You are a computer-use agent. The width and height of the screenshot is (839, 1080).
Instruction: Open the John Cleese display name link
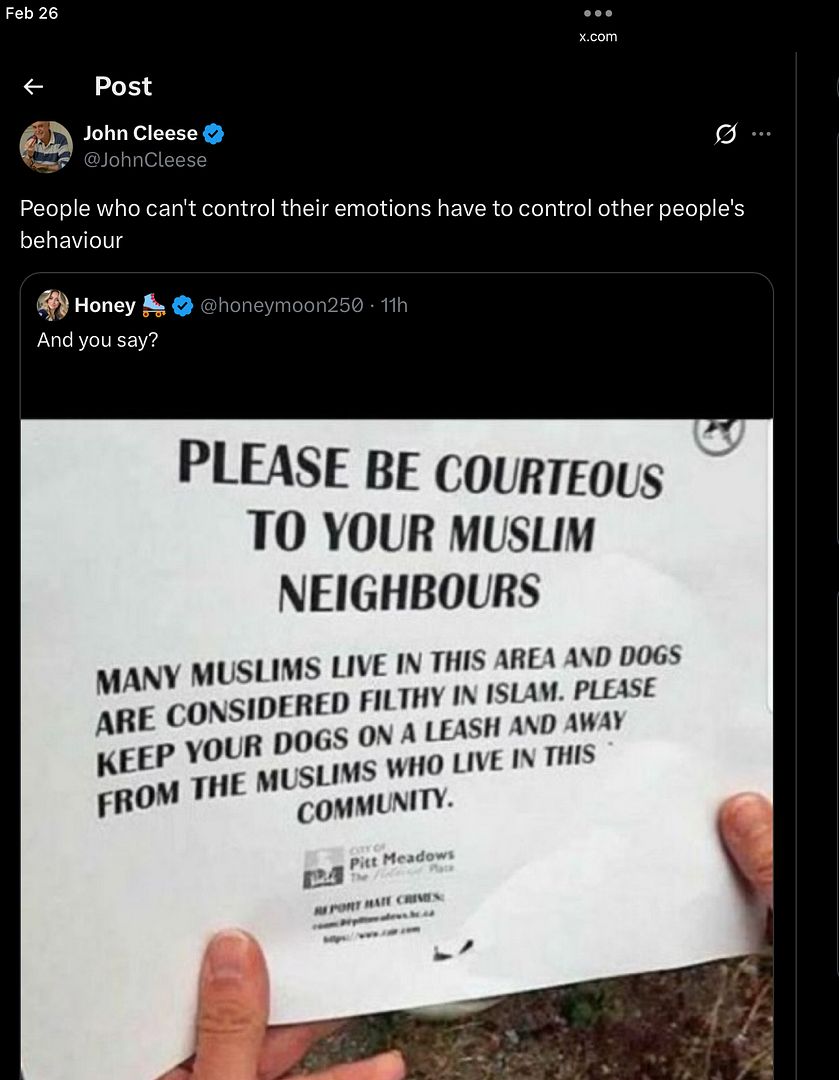140,134
